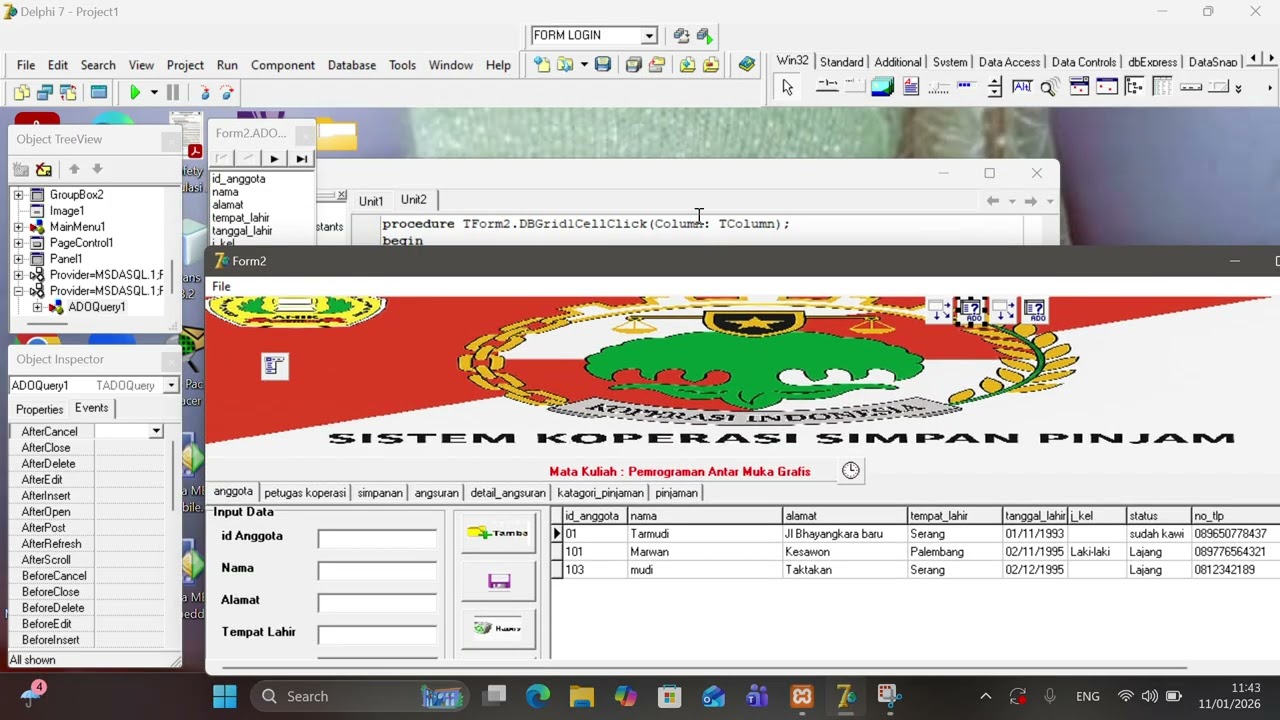Open the View Form toolbar icon
The width and height of the screenshot is (1280, 720).
pyautogui.click(x=45, y=93)
